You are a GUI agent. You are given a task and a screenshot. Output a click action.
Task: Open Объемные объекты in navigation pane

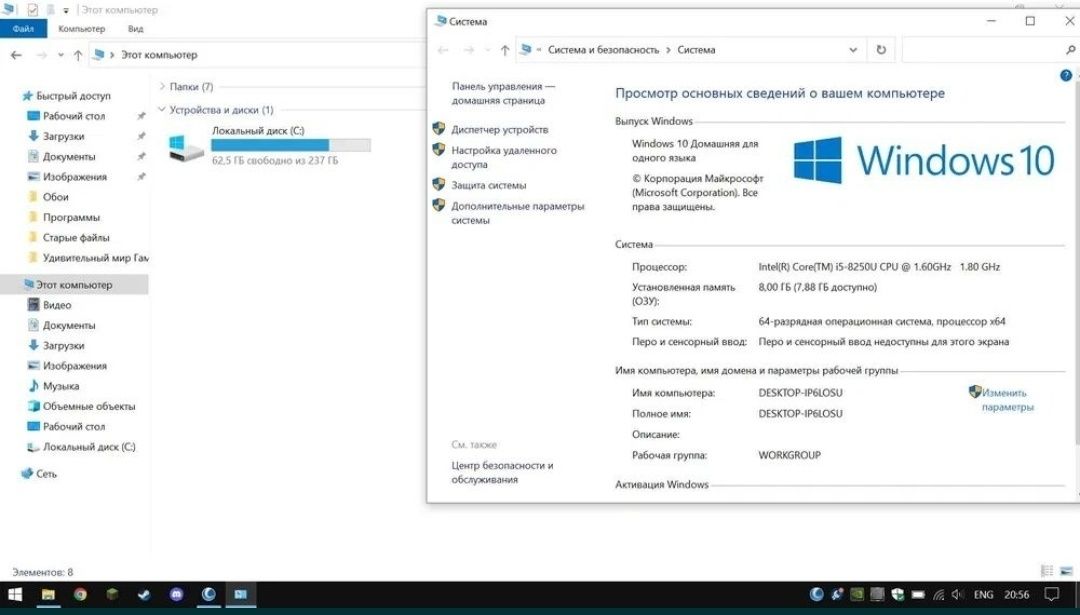point(89,406)
